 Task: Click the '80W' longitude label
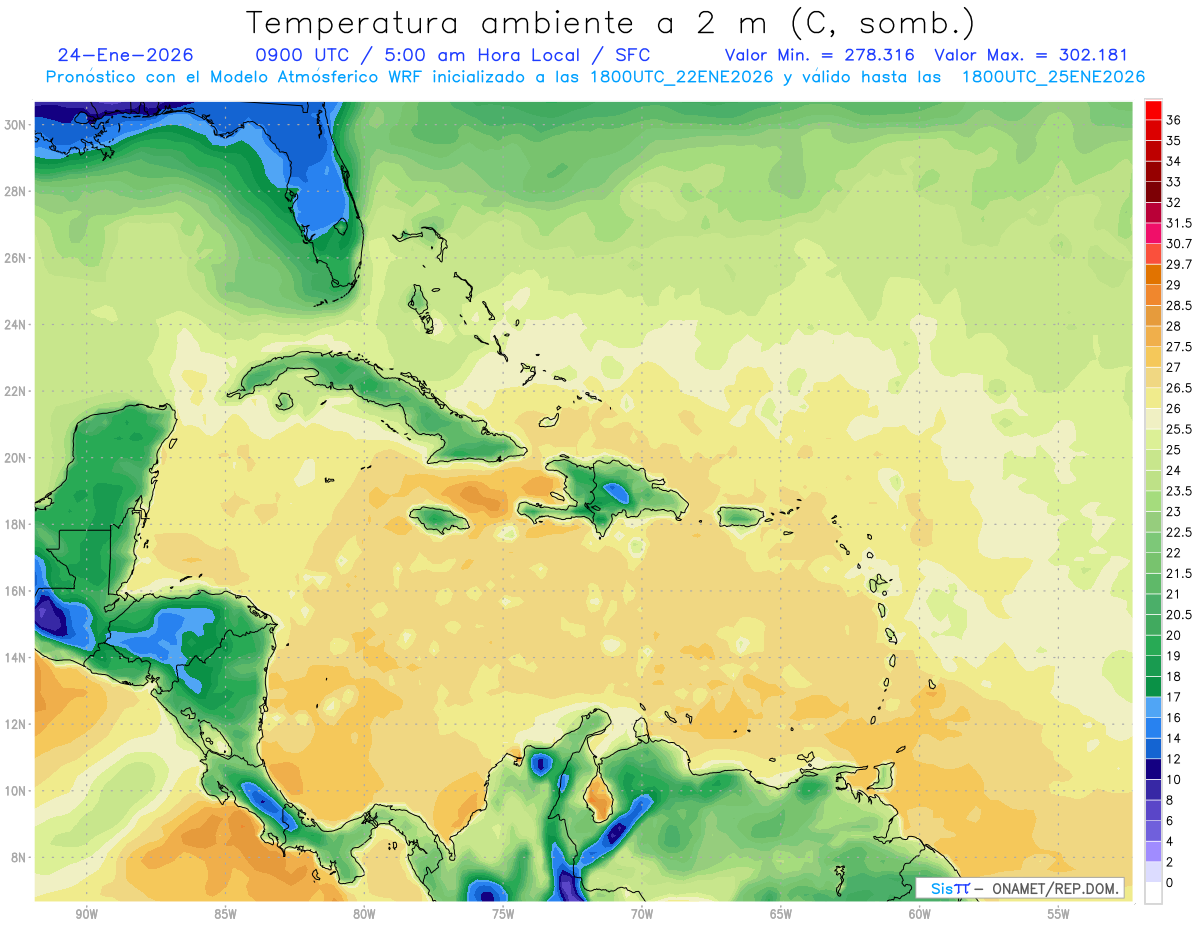click(x=364, y=914)
